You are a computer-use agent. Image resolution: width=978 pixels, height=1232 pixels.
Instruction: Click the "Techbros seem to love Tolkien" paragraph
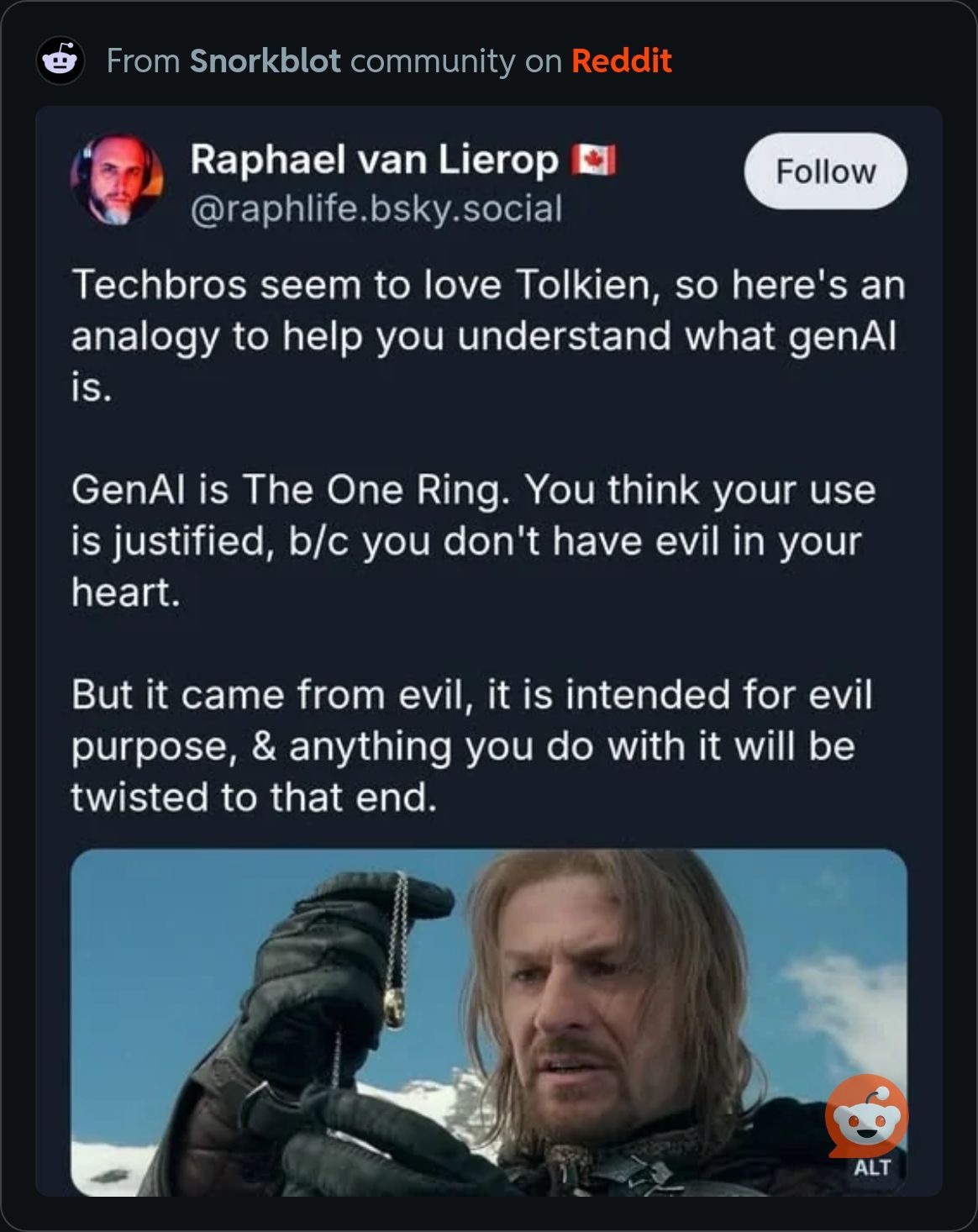(x=488, y=335)
